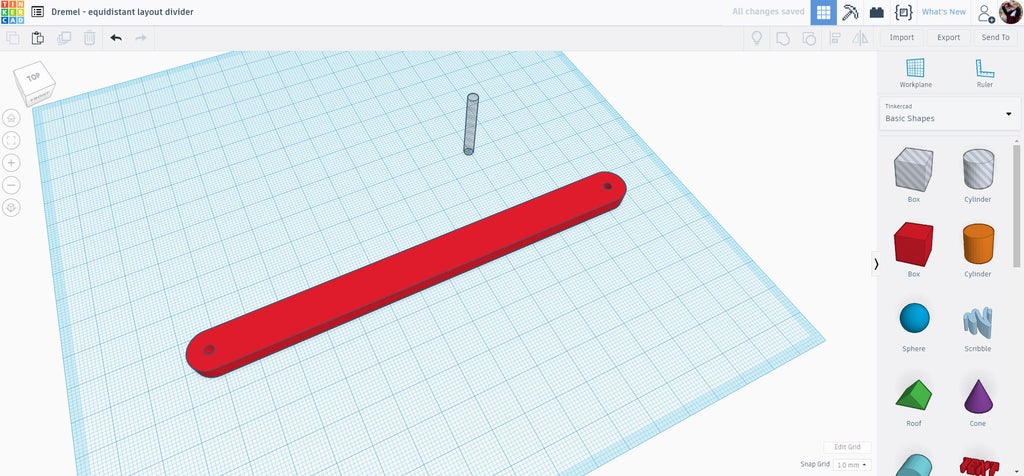Click the Edit Grid button

point(847,447)
